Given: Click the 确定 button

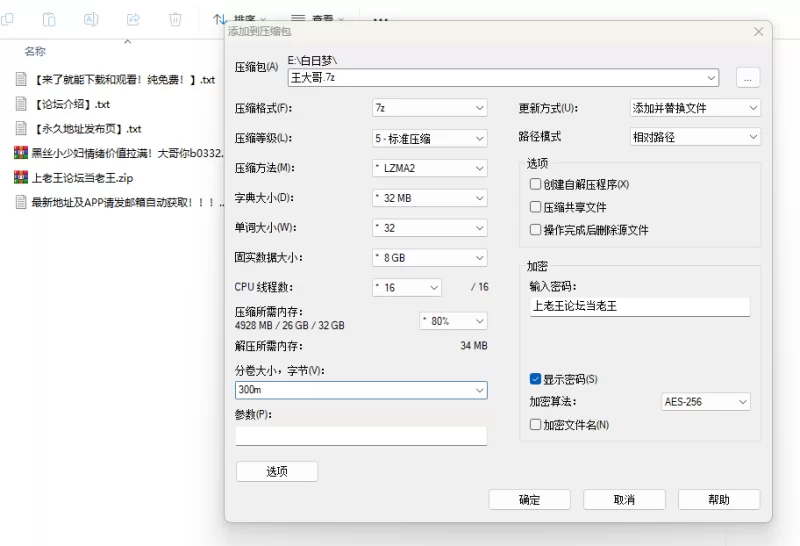Looking at the screenshot, I should point(529,500).
